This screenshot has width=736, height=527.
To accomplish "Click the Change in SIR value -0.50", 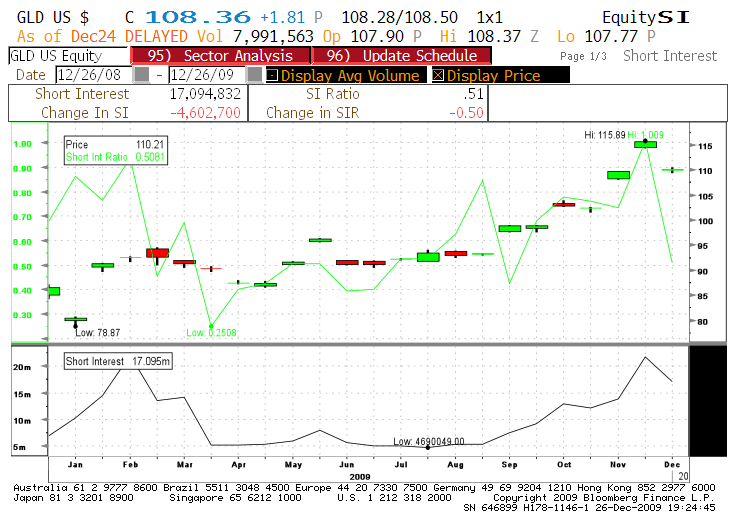I will click(x=466, y=113).
